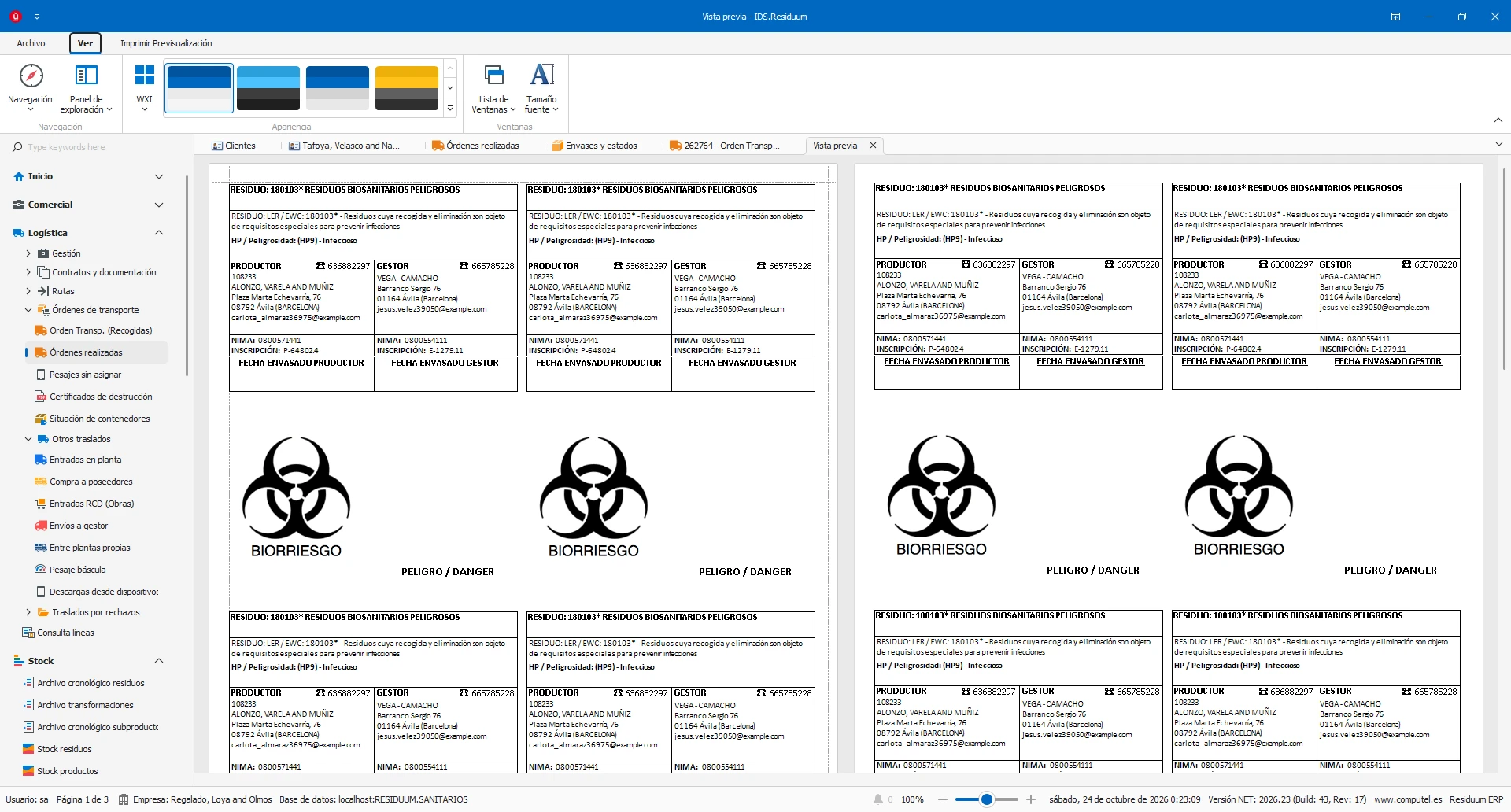Image resolution: width=1511 pixels, height=812 pixels.
Task: Adjust the zoom slider handle
Action: (x=986, y=799)
